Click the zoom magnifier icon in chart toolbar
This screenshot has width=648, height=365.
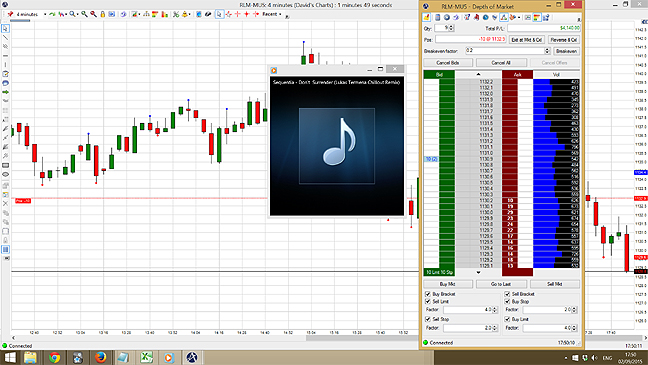click(73, 14)
